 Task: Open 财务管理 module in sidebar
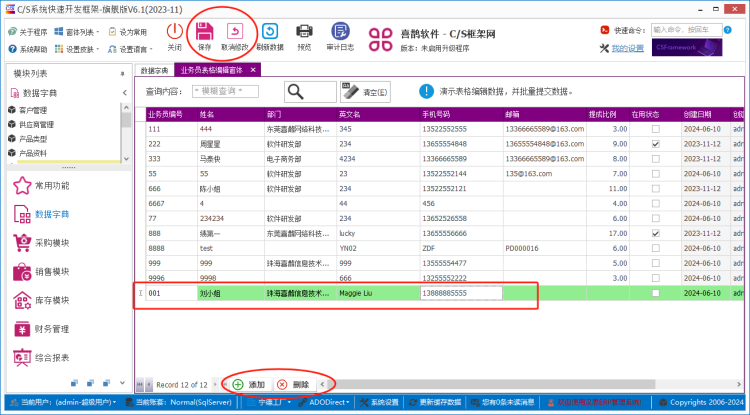coord(50,329)
